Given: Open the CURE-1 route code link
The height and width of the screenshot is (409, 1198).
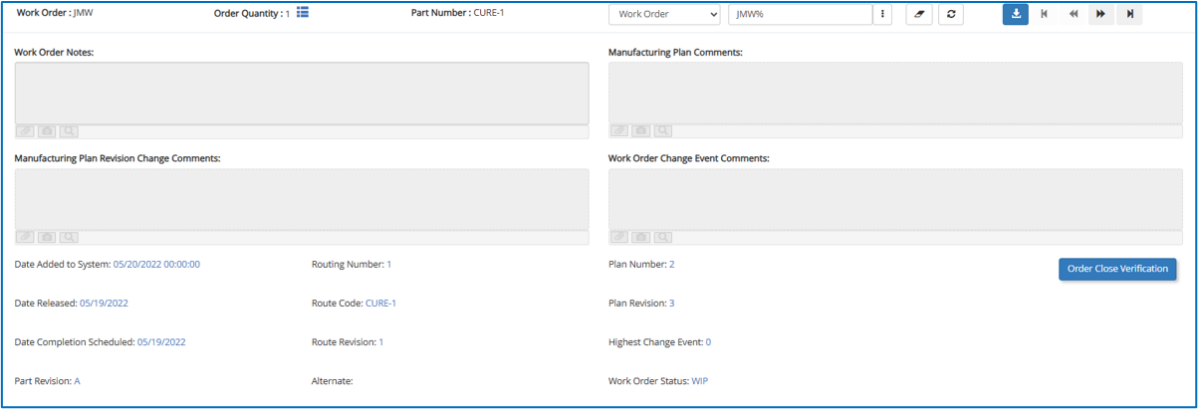Looking at the screenshot, I should [x=380, y=303].
